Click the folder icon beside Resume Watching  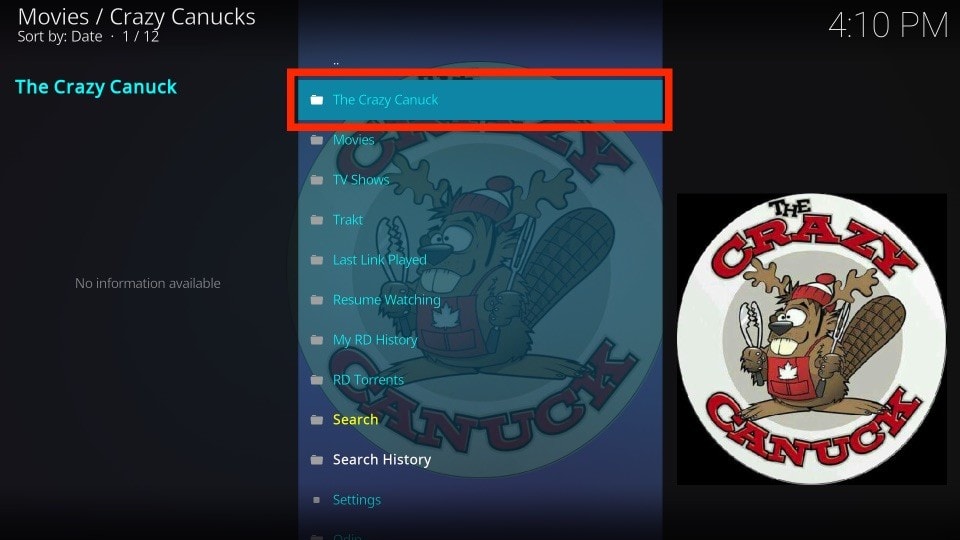[x=317, y=300]
